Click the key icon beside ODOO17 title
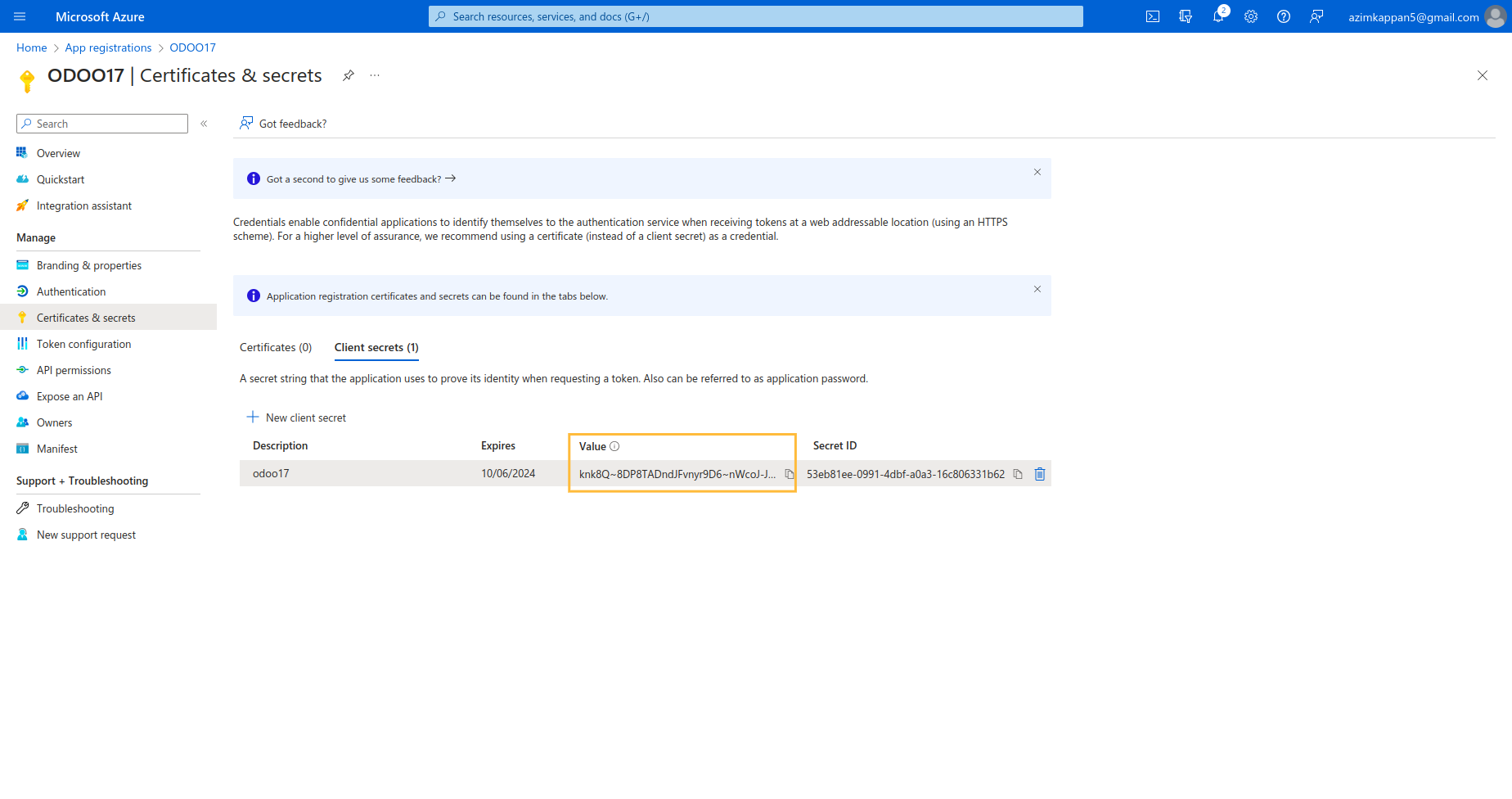Viewport: 1512px width, 799px height. point(27,81)
